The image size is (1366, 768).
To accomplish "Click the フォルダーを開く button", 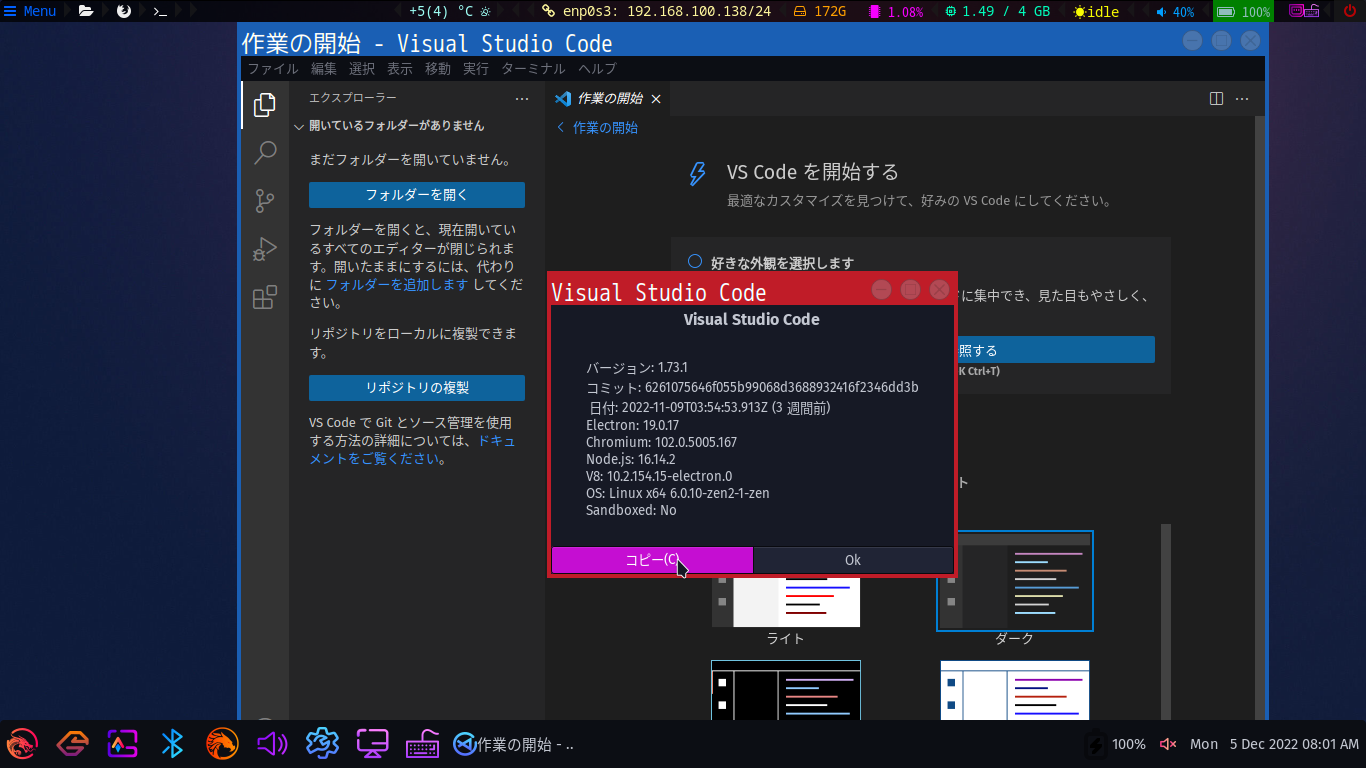I will click(417, 195).
